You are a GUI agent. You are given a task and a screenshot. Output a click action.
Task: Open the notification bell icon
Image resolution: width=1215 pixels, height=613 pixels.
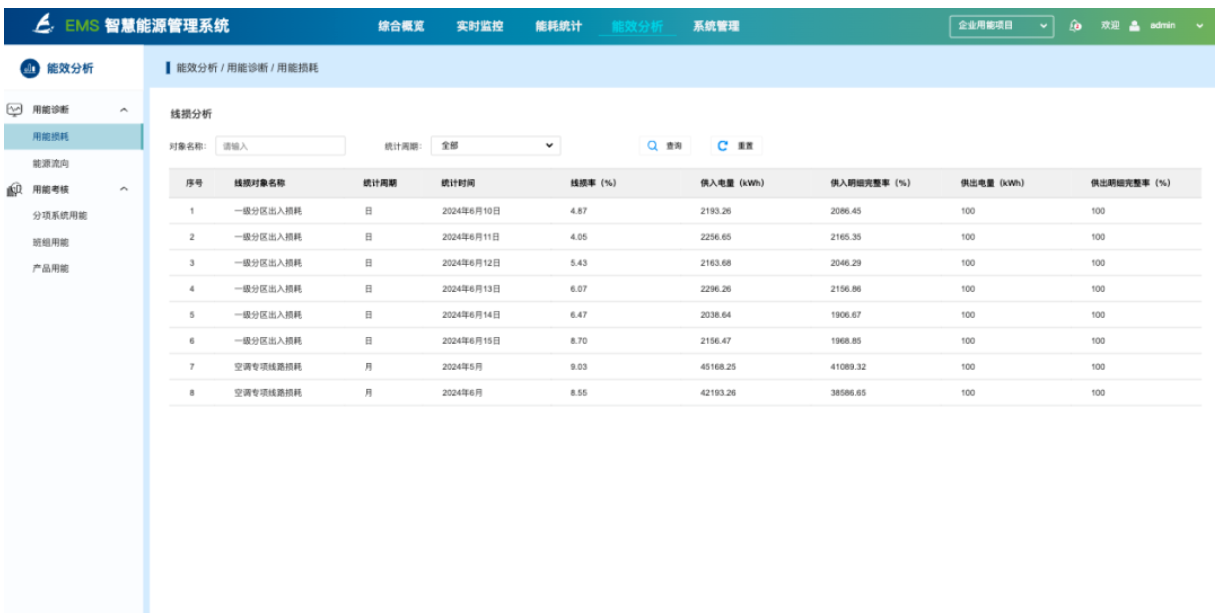pos(1075,25)
